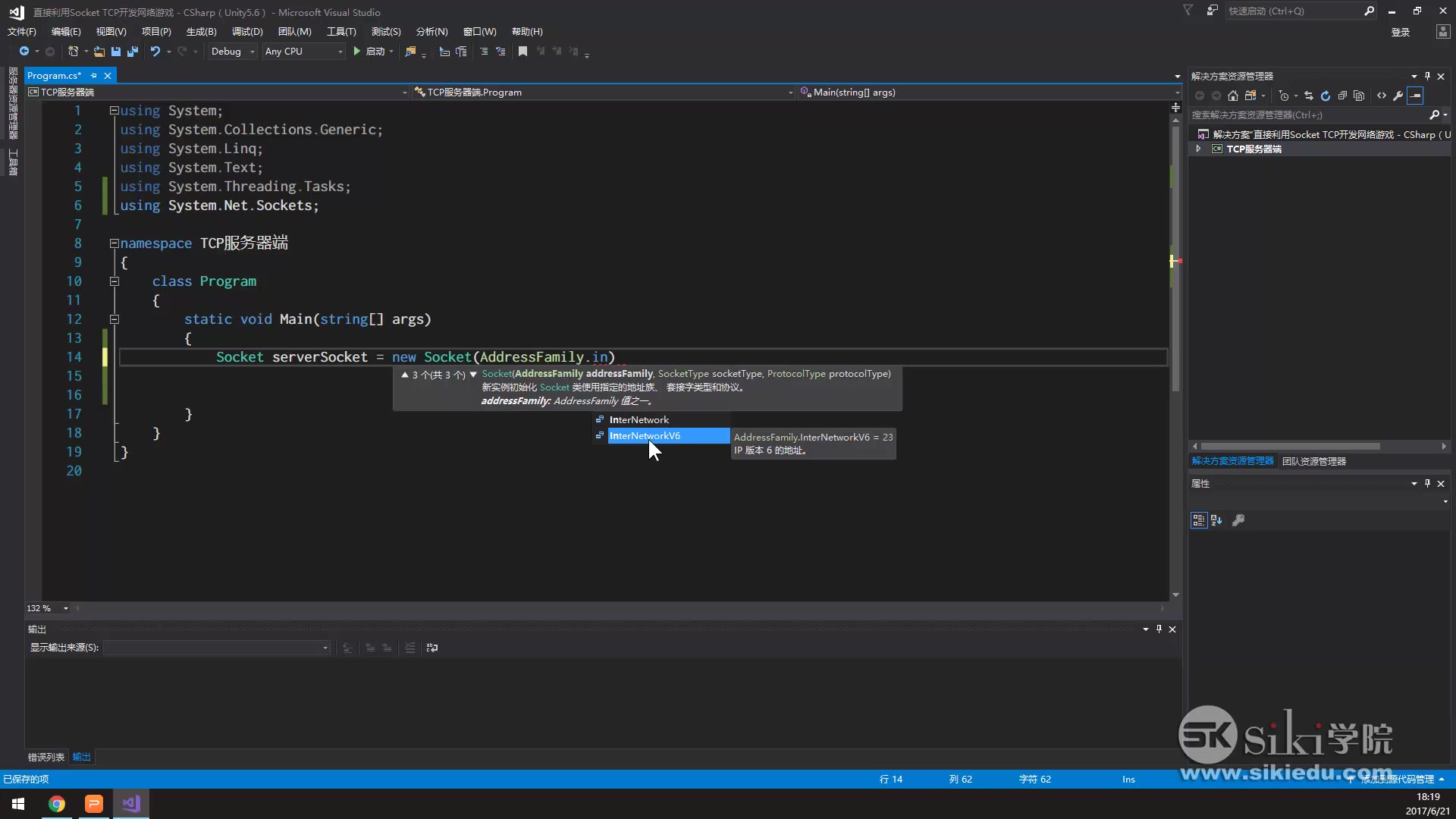Toggle pin on Program.cs tab
Viewport: 1456px width, 819px height.
[94, 76]
